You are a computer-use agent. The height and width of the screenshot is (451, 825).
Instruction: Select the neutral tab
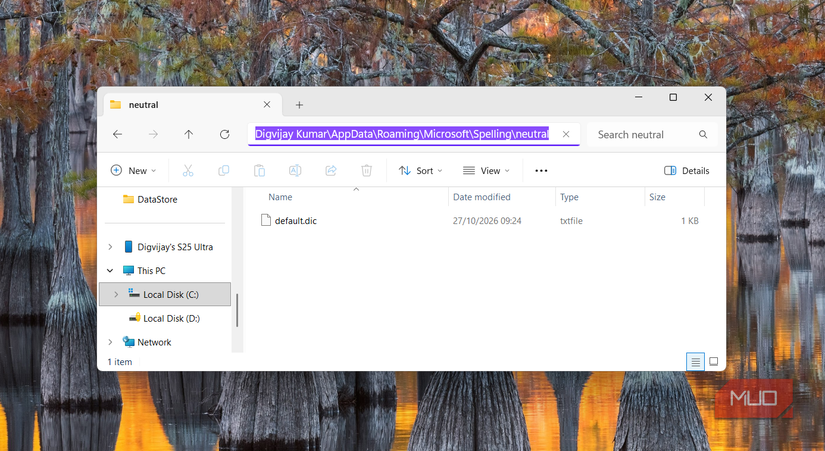pos(192,105)
